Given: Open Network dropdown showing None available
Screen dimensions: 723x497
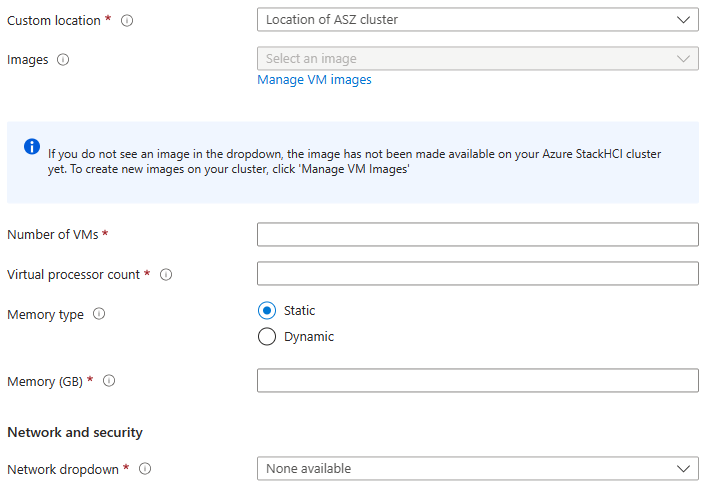Looking at the screenshot, I should point(477,468).
